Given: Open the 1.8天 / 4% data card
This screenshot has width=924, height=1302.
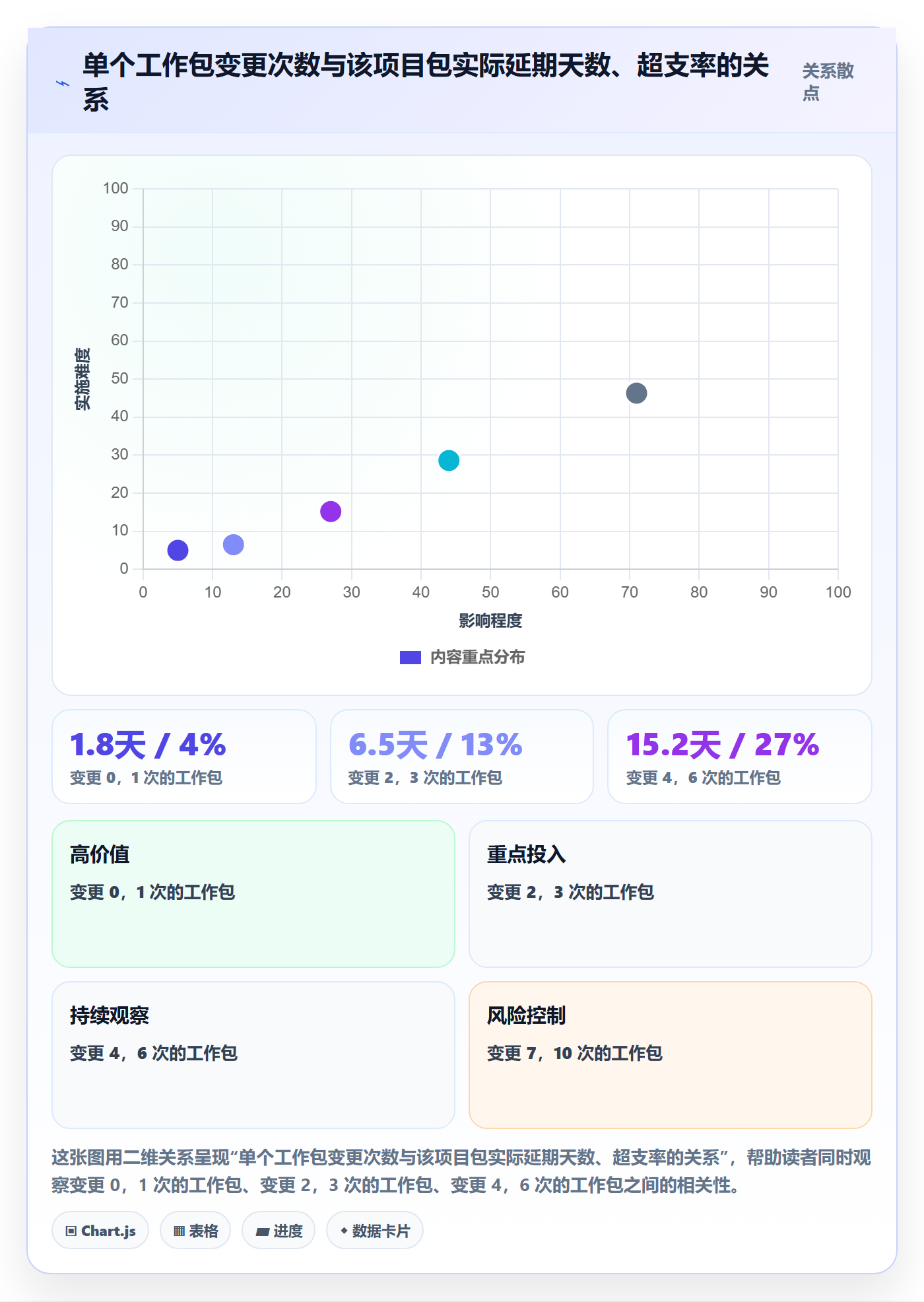Looking at the screenshot, I should click(184, 757).
